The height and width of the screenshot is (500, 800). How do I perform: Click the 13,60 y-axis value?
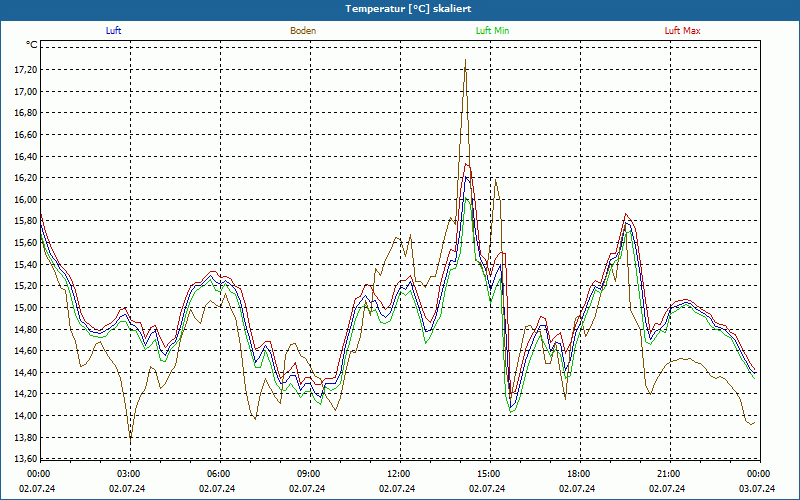tap(26, 459)
